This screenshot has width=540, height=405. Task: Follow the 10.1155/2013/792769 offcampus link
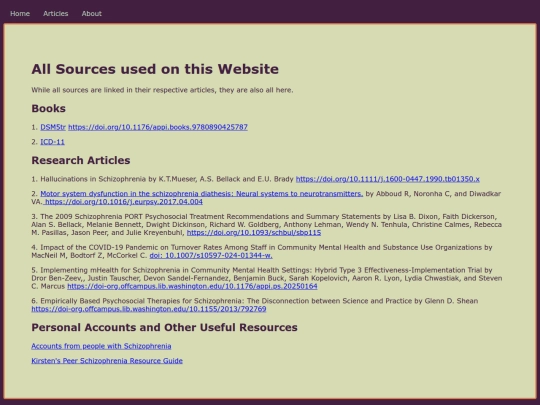(149, 309)
